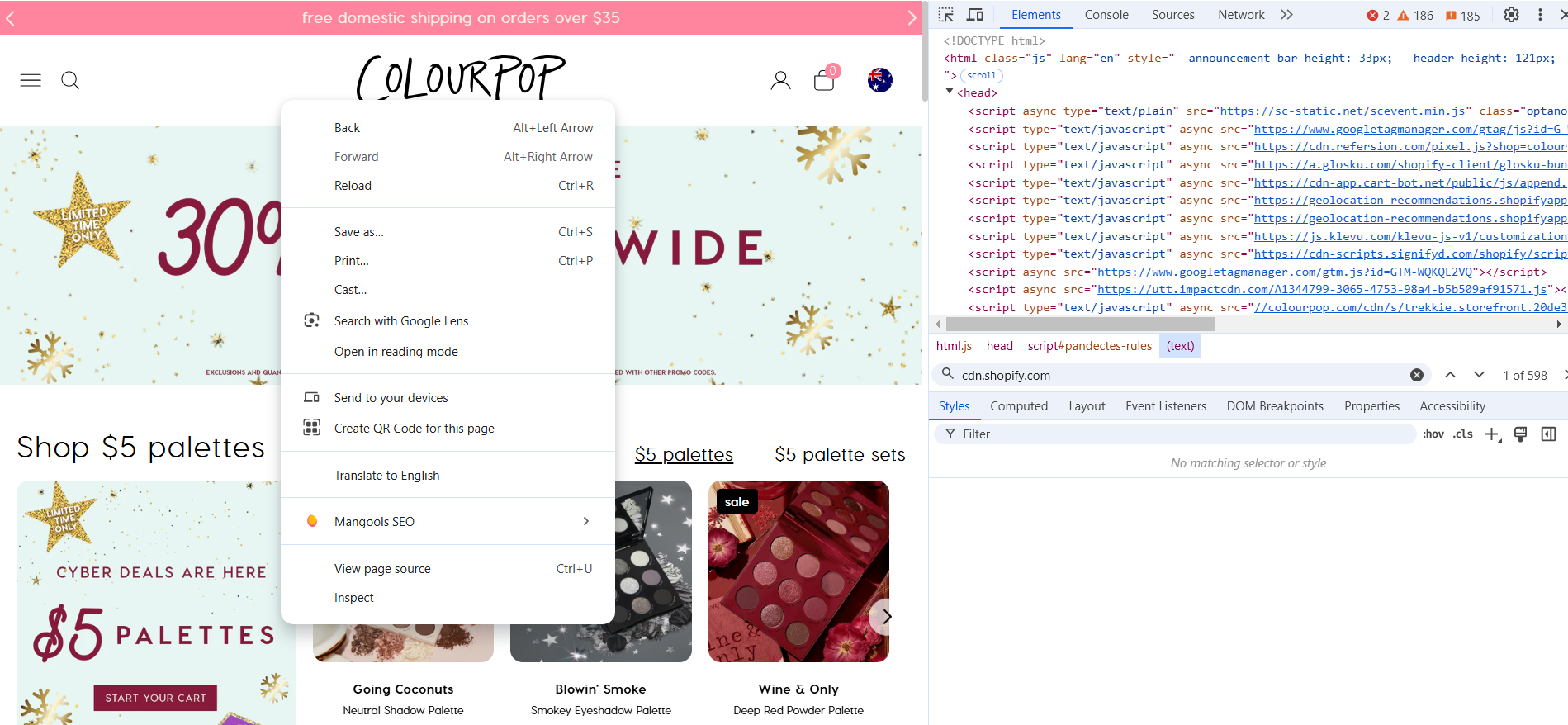
Task: Open the Wine & Only product title
Action: click(798, 689)
